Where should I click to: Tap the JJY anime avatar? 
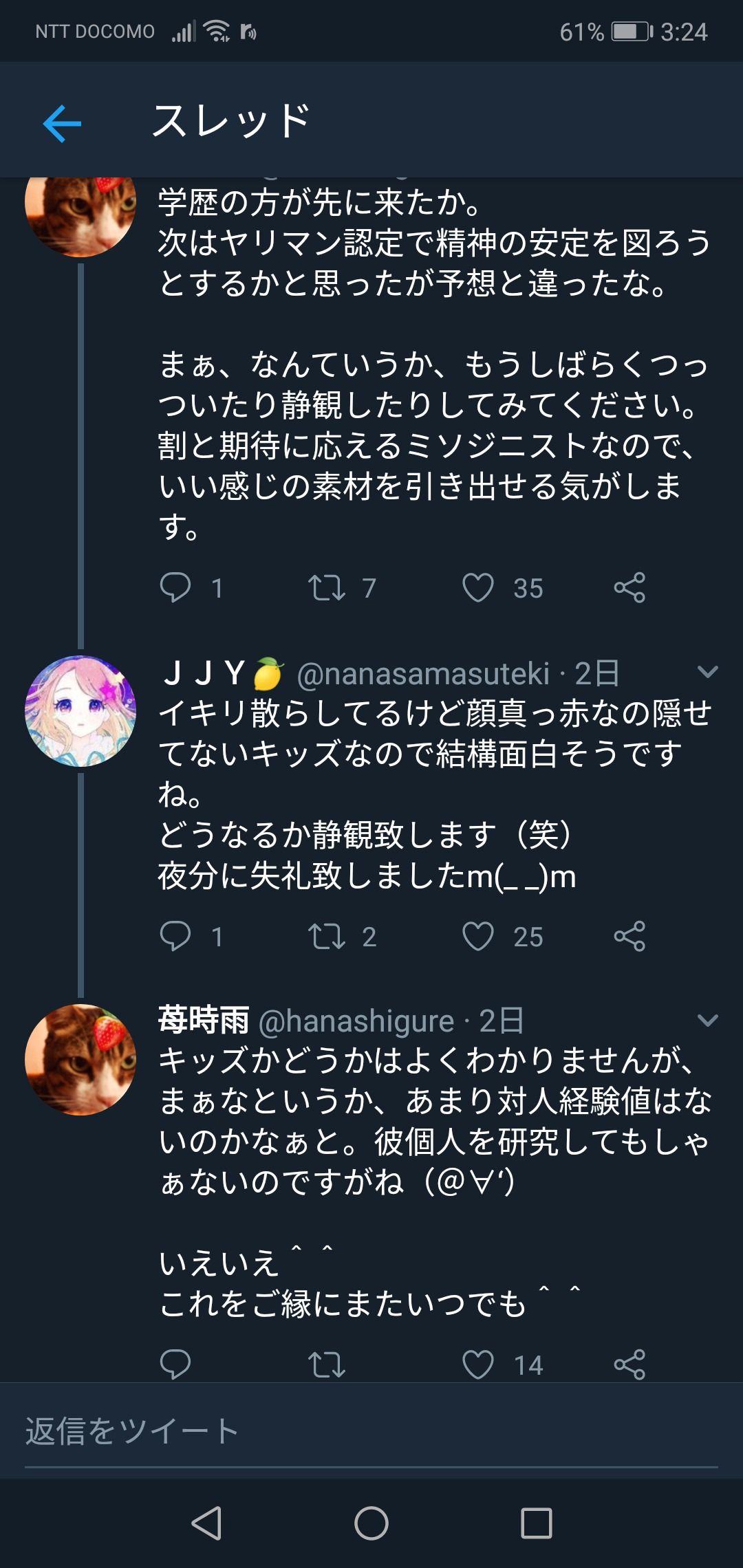[80, 711]
